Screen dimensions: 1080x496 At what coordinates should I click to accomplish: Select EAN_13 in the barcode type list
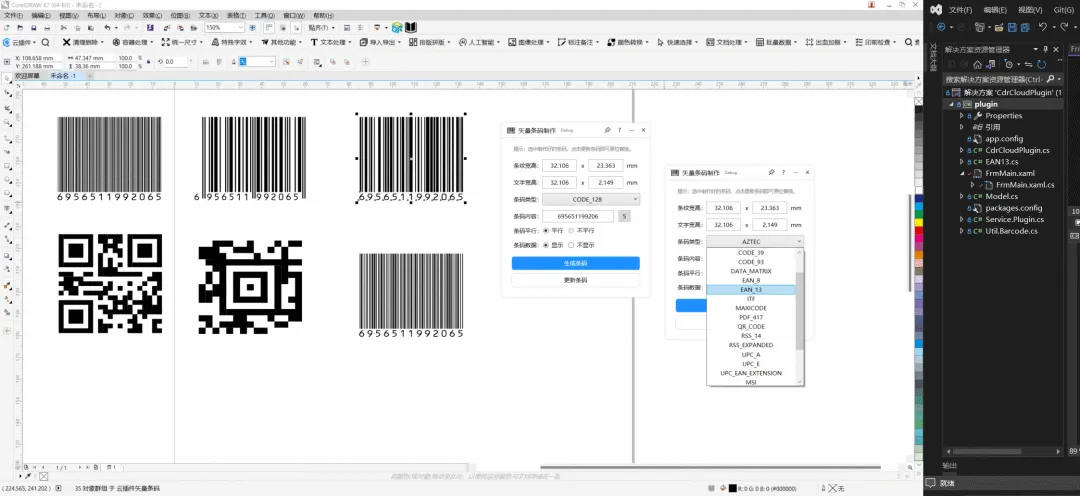pyautogui.click(x=751, y=290)
